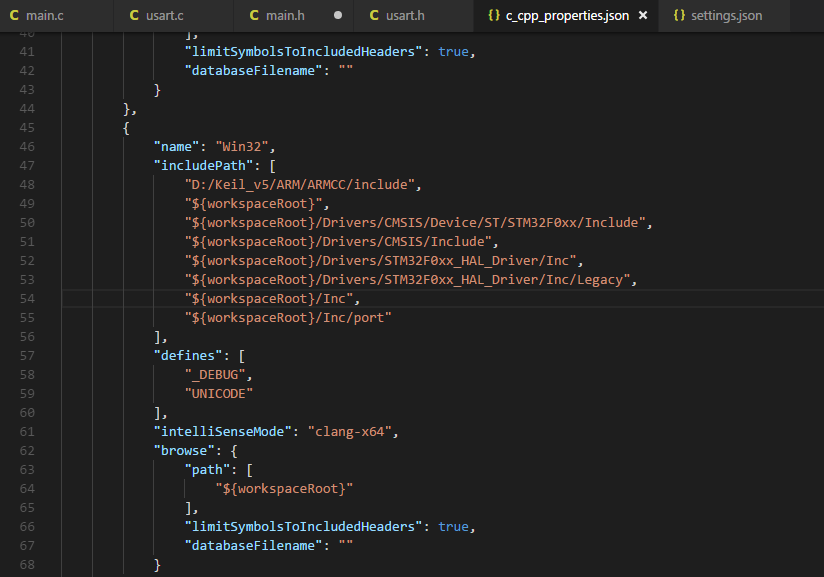Click the "${workspaceRoot}/Inc/port" string
Viewport: 824px width, 577px height.
[x=288, y=317]
